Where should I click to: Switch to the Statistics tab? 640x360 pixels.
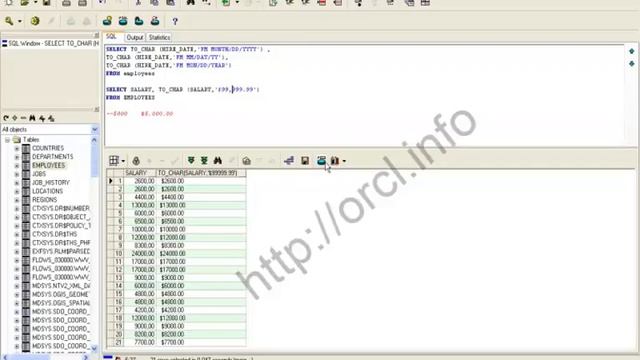[x=159, y=38]
